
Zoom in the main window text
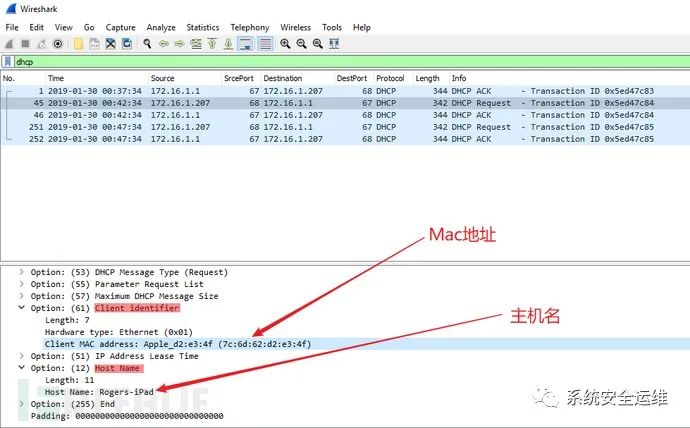[x=285, y=44]
